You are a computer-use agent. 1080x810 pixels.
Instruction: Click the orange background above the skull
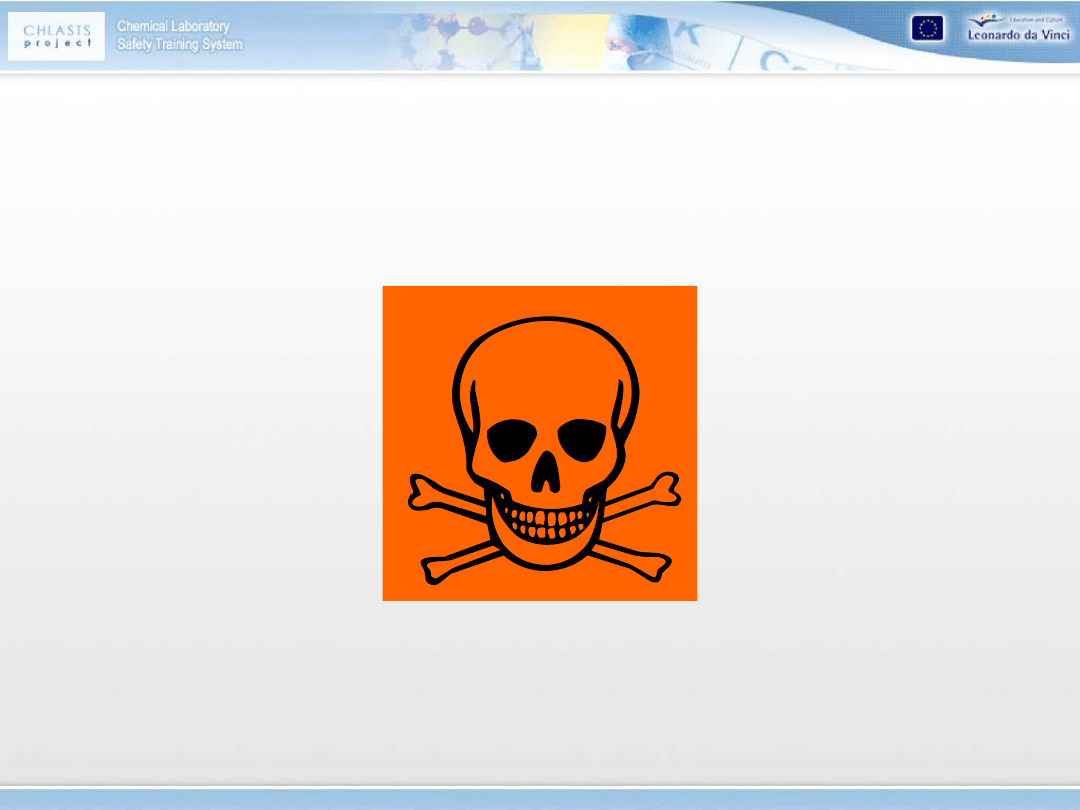[x=540, y=302]
